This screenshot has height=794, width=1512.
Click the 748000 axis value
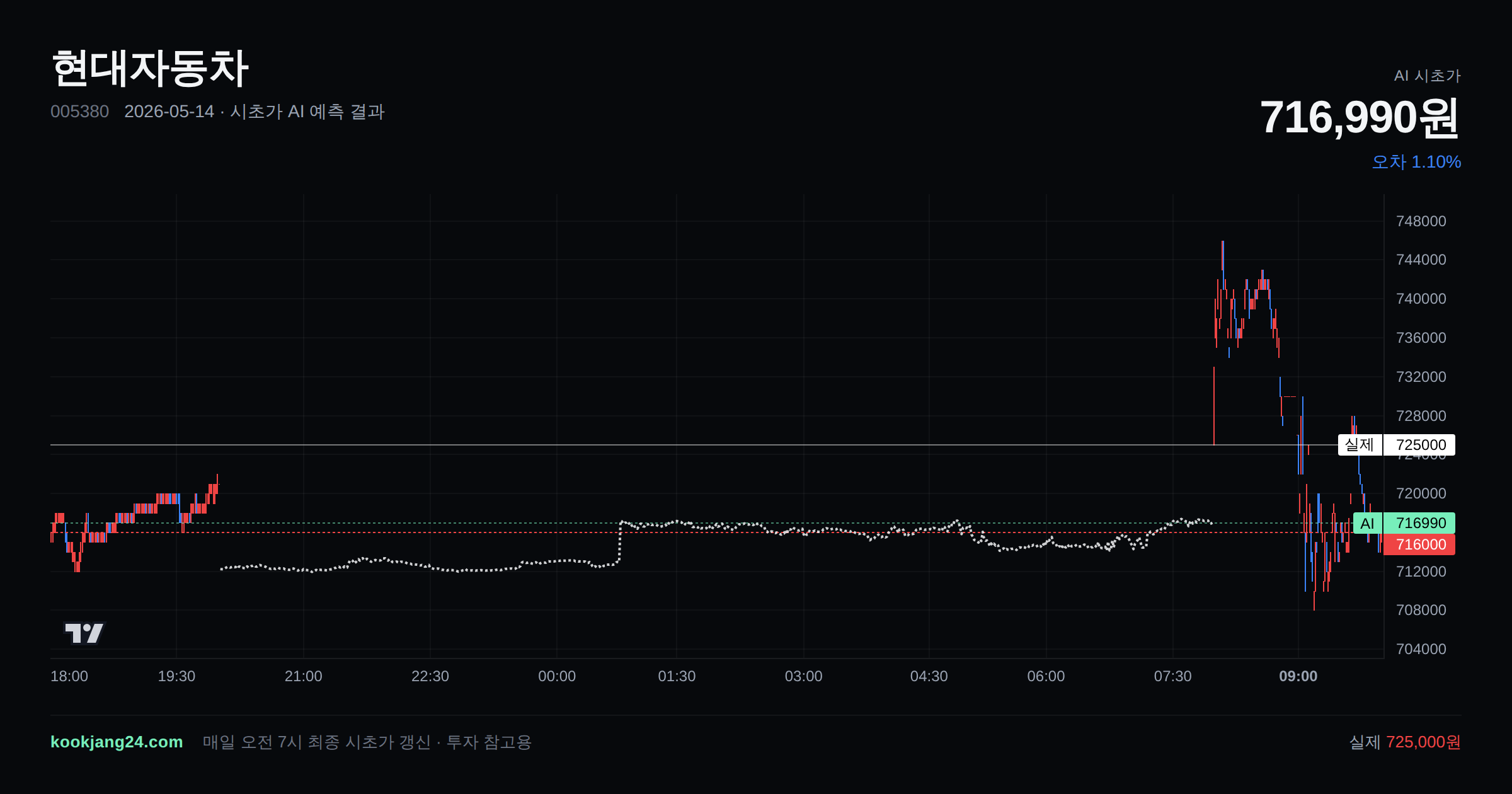point(1421,221)
